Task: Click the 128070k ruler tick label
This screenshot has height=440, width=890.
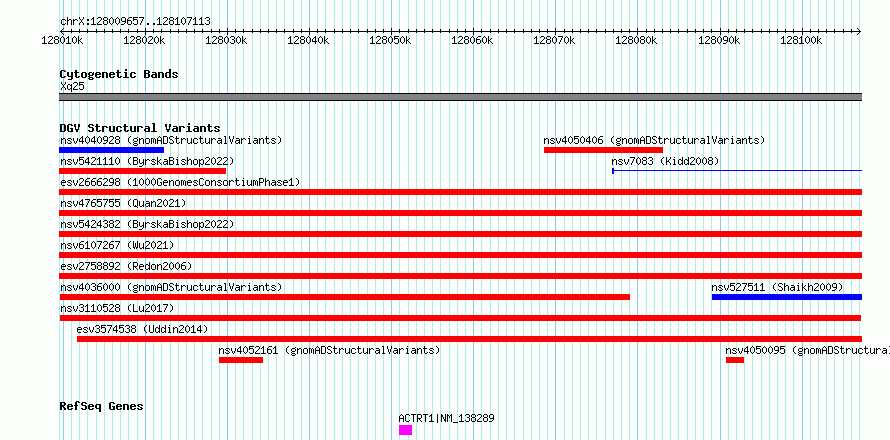Action: (x=555, y=40)
